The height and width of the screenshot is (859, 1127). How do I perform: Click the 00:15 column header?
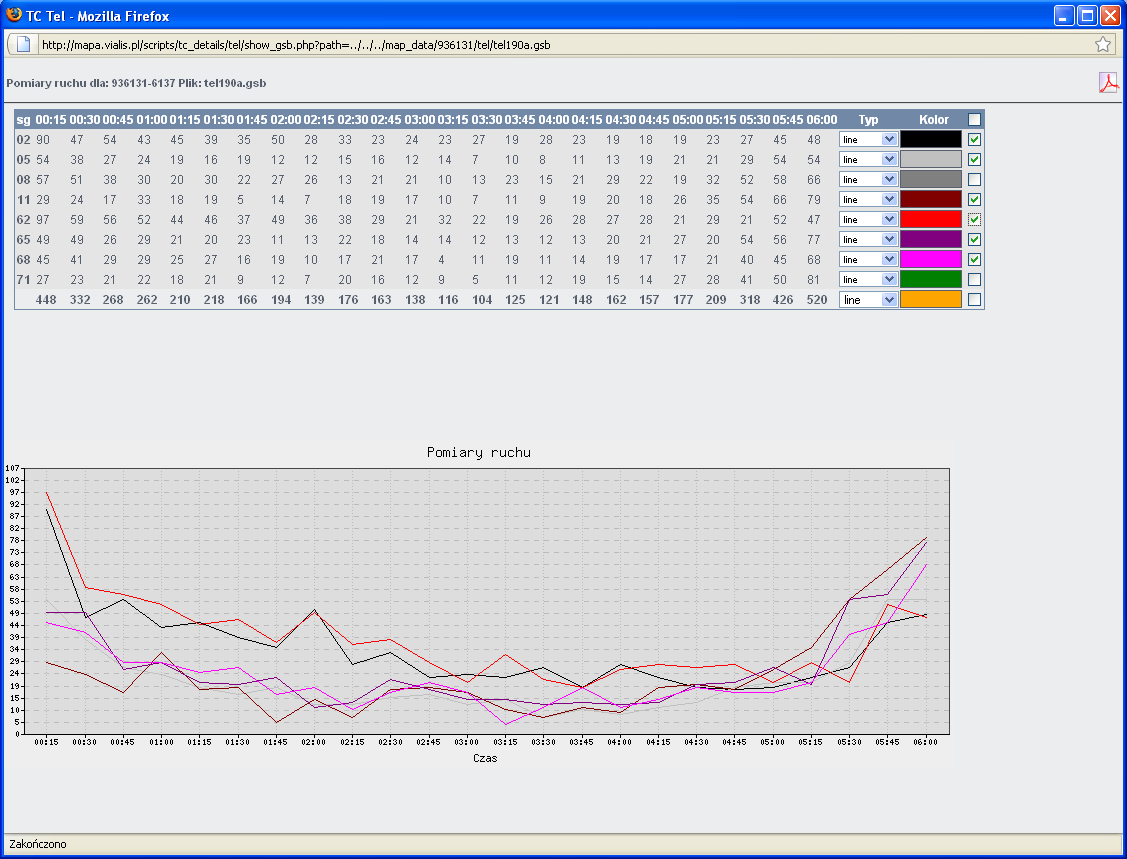[x=51, y=119]
